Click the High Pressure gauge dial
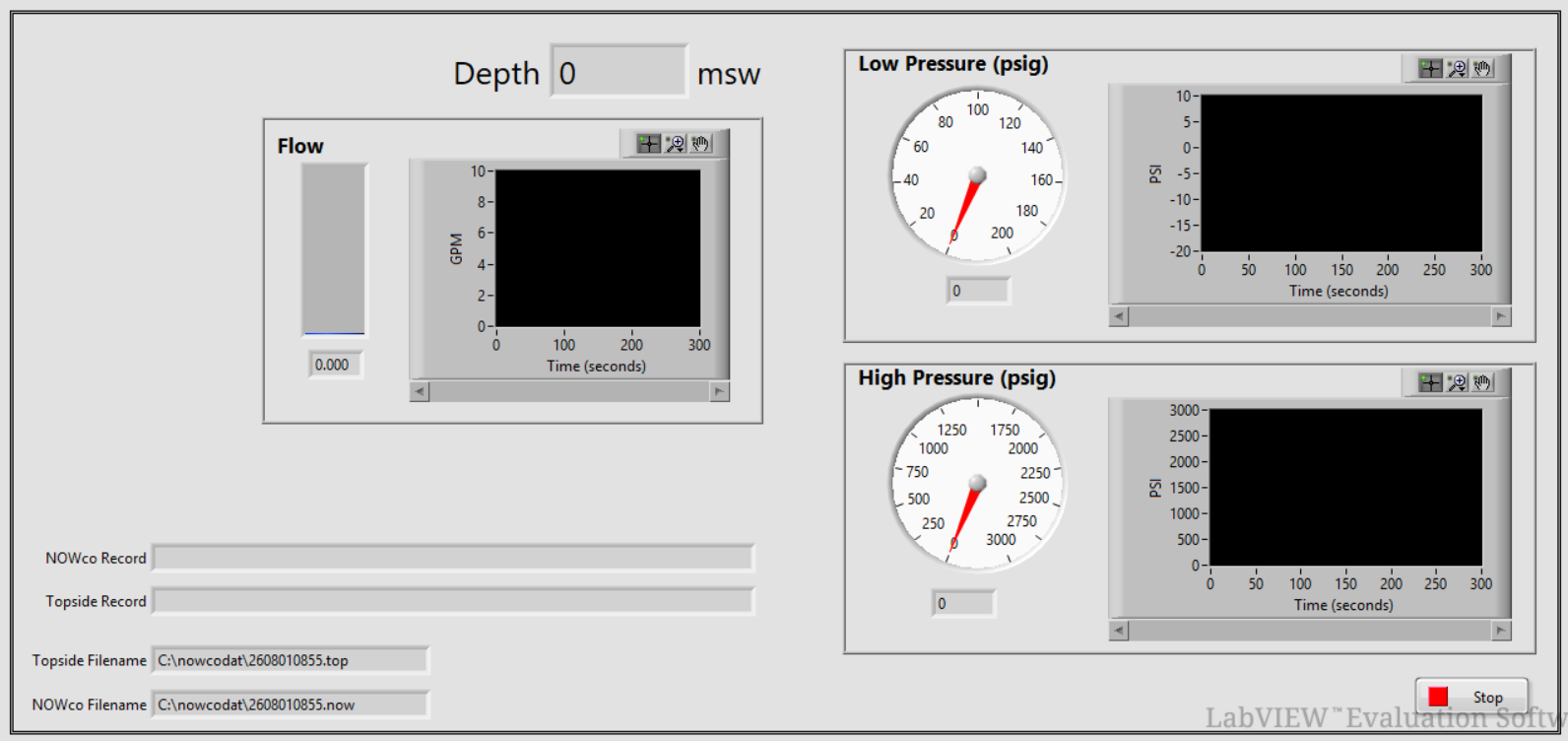The image size is (1568, 741). [977, 483]
